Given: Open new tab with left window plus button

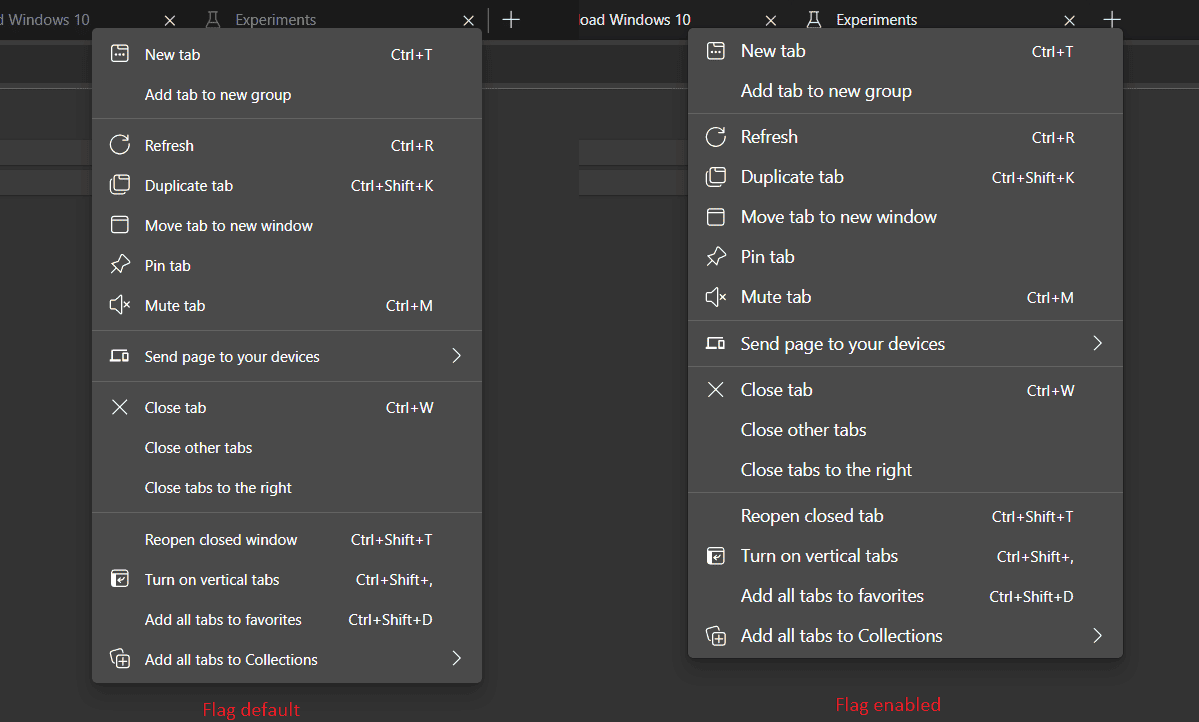Looking at the screenshot, I should tap(511, 20).
